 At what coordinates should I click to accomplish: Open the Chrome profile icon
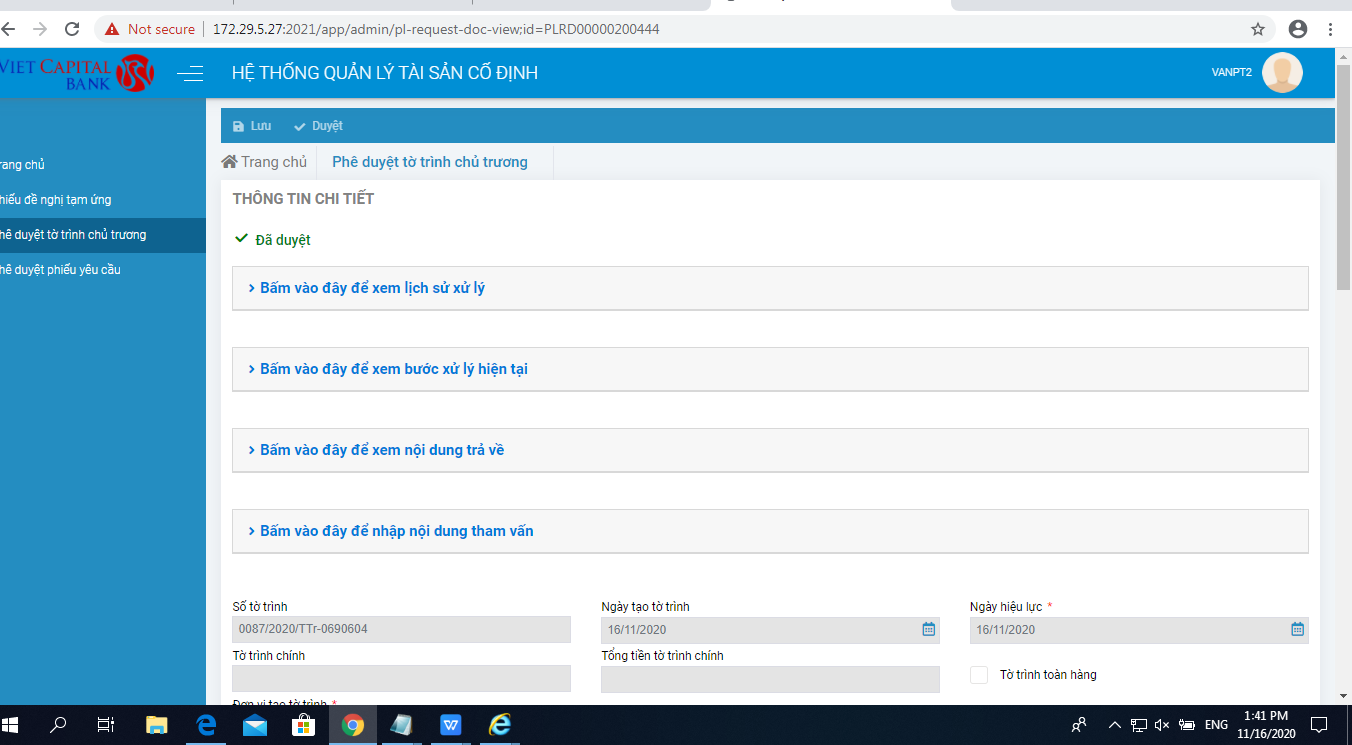[1298, 29]
